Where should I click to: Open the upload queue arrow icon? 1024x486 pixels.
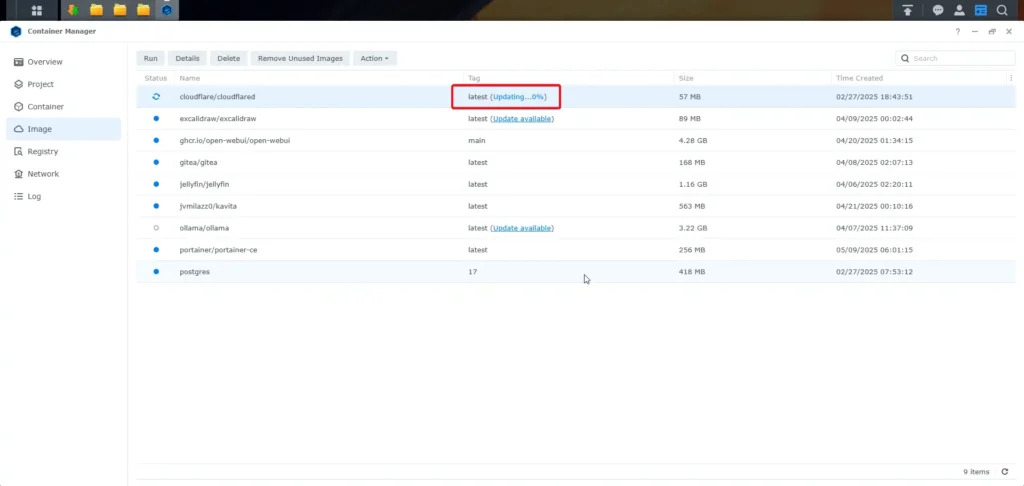click(x=907, y=10)
